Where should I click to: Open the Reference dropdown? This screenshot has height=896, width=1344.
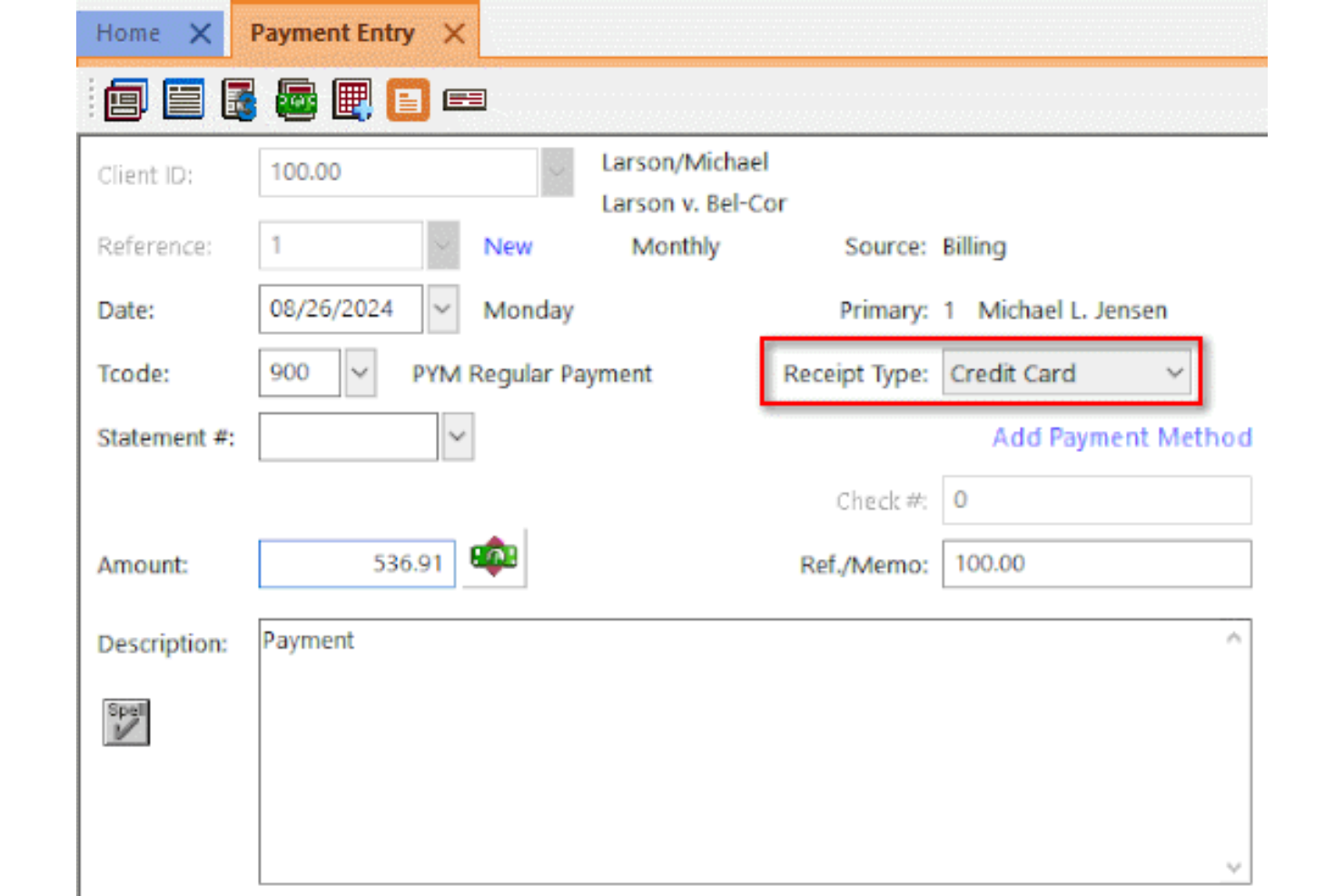pyautogui.click(x=442, y=245)
